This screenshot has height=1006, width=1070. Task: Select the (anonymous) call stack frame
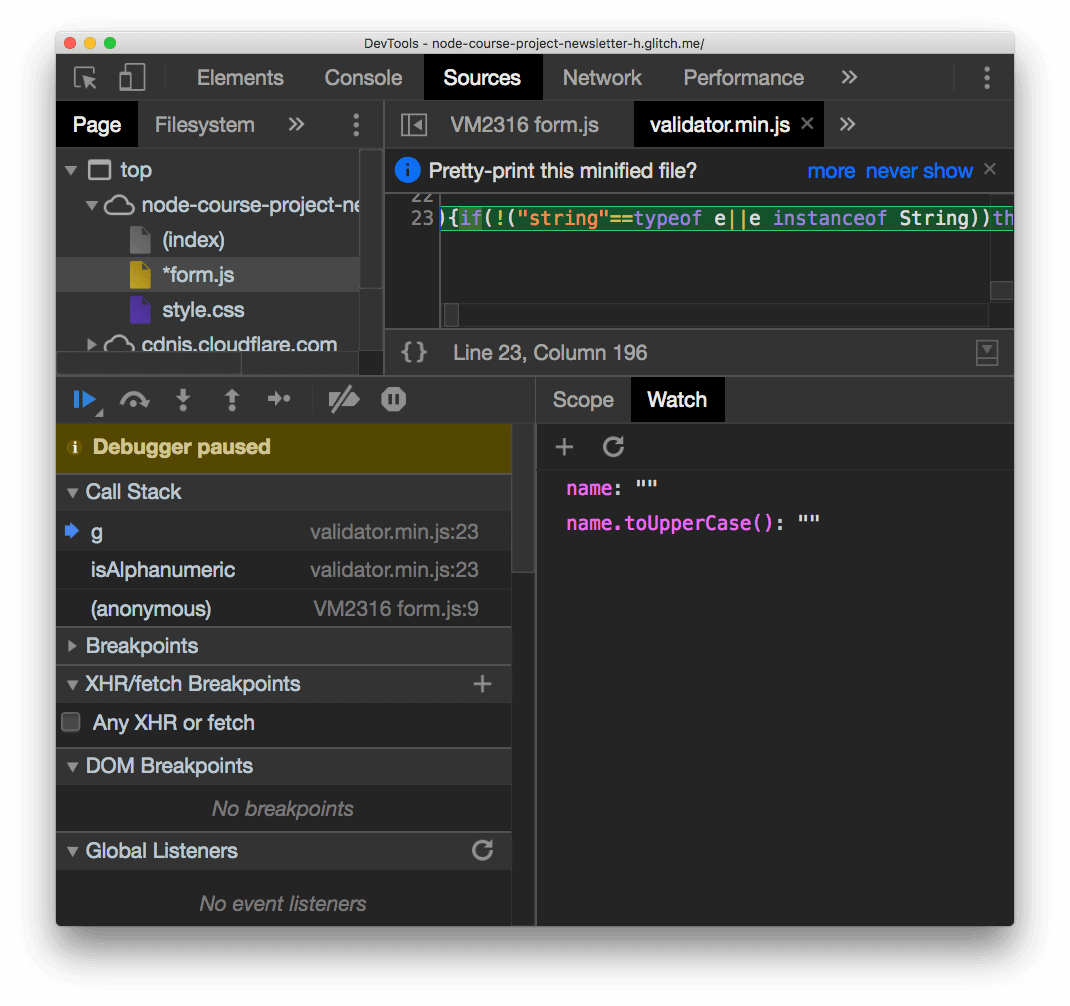(x=284, y=609)
